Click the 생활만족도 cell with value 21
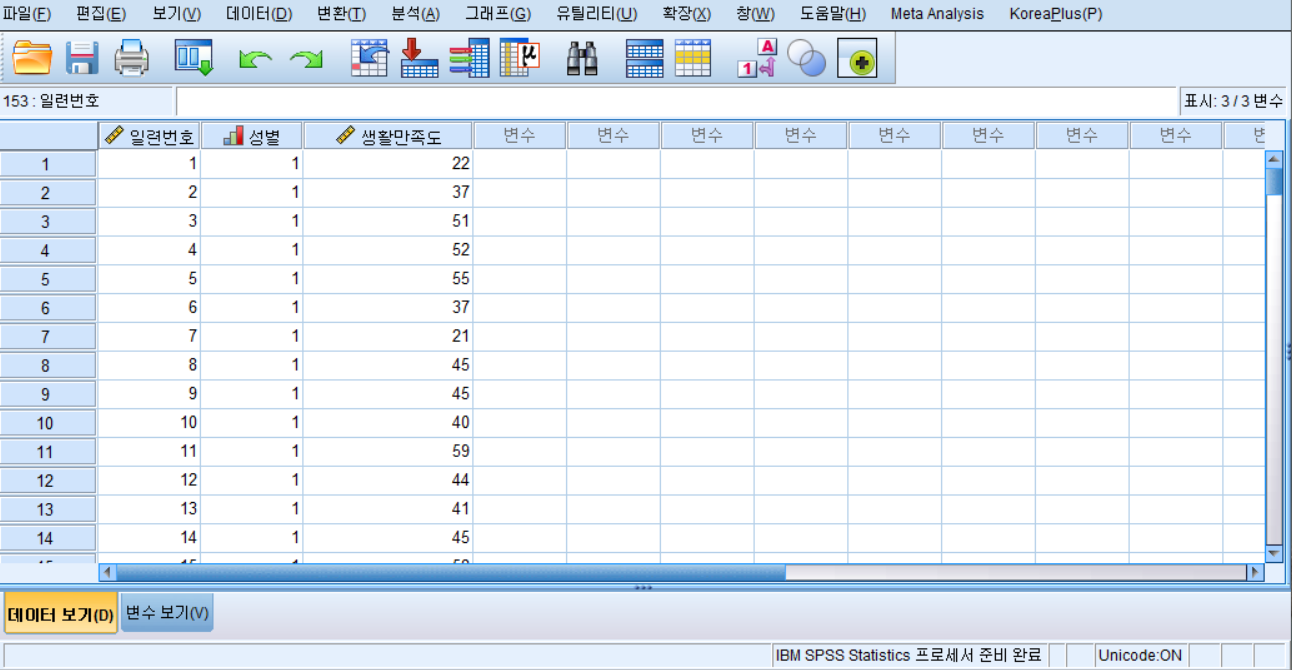Image resolution: width=1292 pixels, height=670 pixels. pos(388,337)
